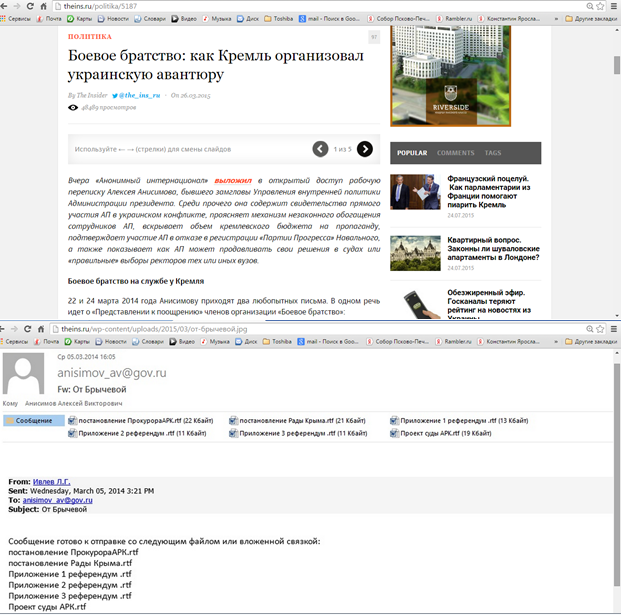Open Обезжиренный эфир article headline
Image resolution: width=621 pixels, height=615 pixels.
point(489,304)
